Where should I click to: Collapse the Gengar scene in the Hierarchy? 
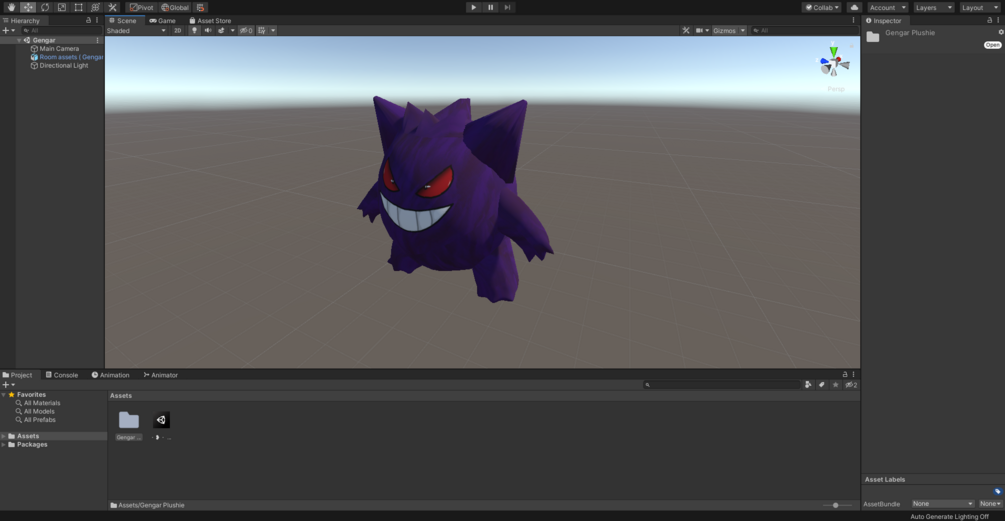click(19, 40)
